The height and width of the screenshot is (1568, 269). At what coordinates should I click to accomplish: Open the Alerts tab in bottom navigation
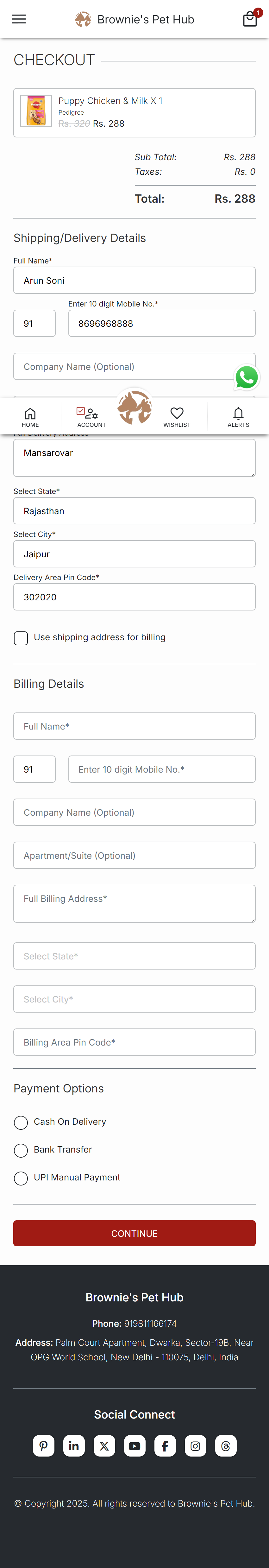click(238, 417)
